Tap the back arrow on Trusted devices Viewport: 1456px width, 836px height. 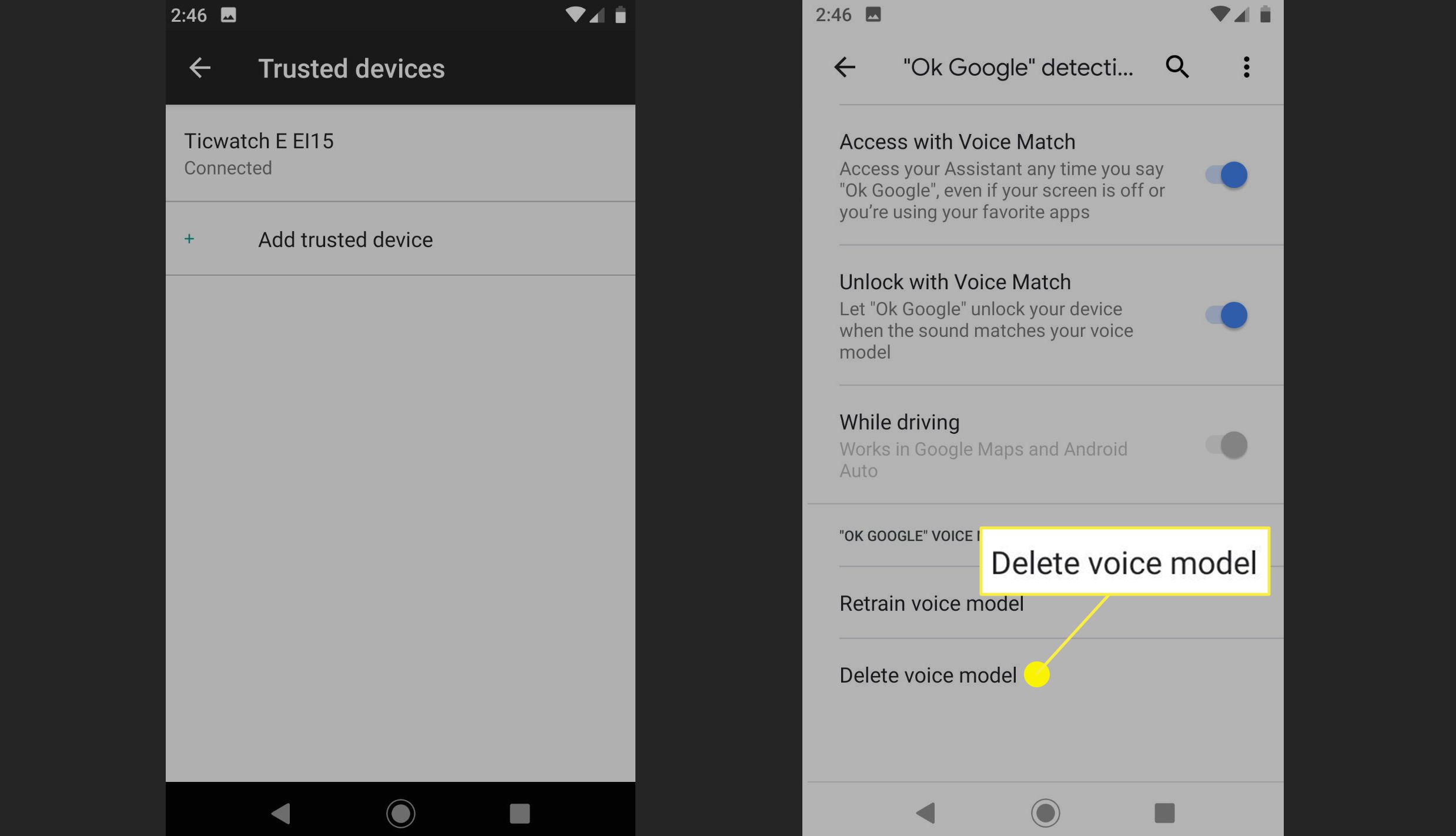197,67
